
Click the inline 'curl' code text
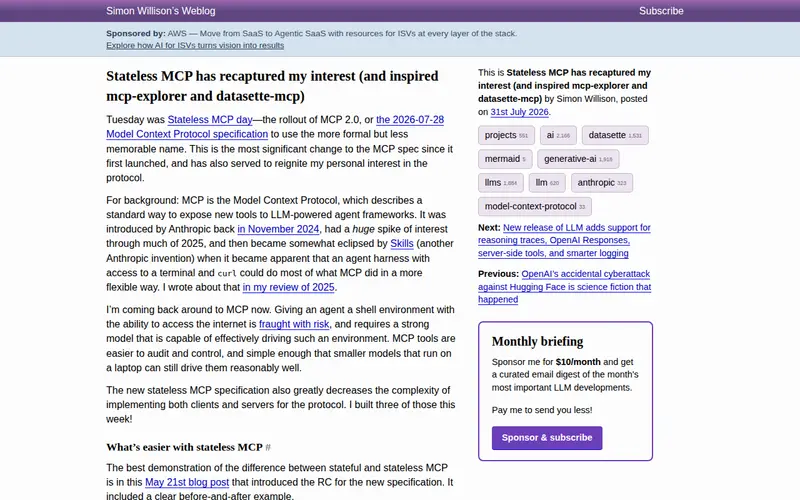click(x=227, y=273)
